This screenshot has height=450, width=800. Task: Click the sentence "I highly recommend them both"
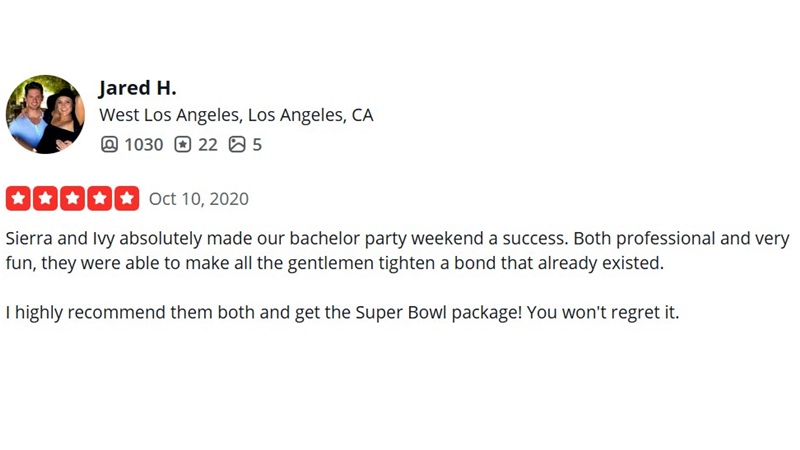132,312
